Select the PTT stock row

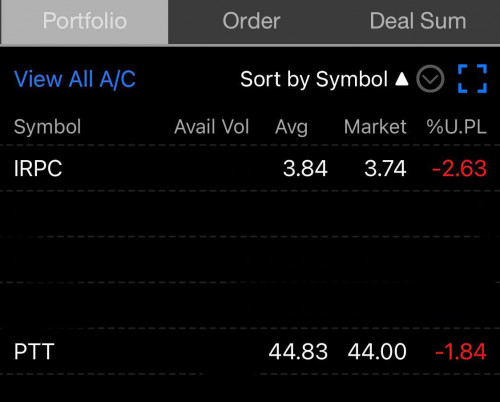pyautogui.click(x=250, y=351)
